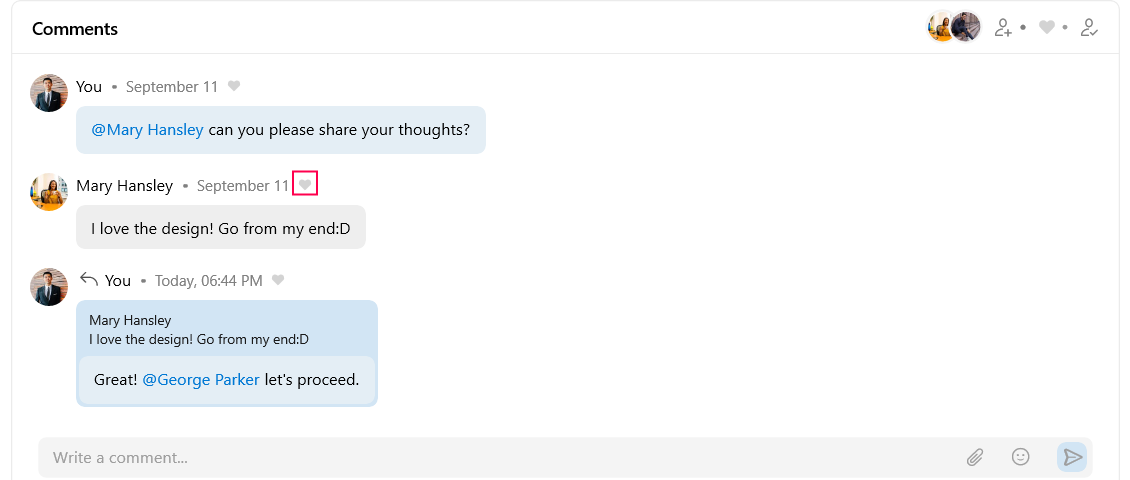Like Mary Hansley's comment with the heart
Viewport: 1130px width, 480px height.
coord(305,185)
